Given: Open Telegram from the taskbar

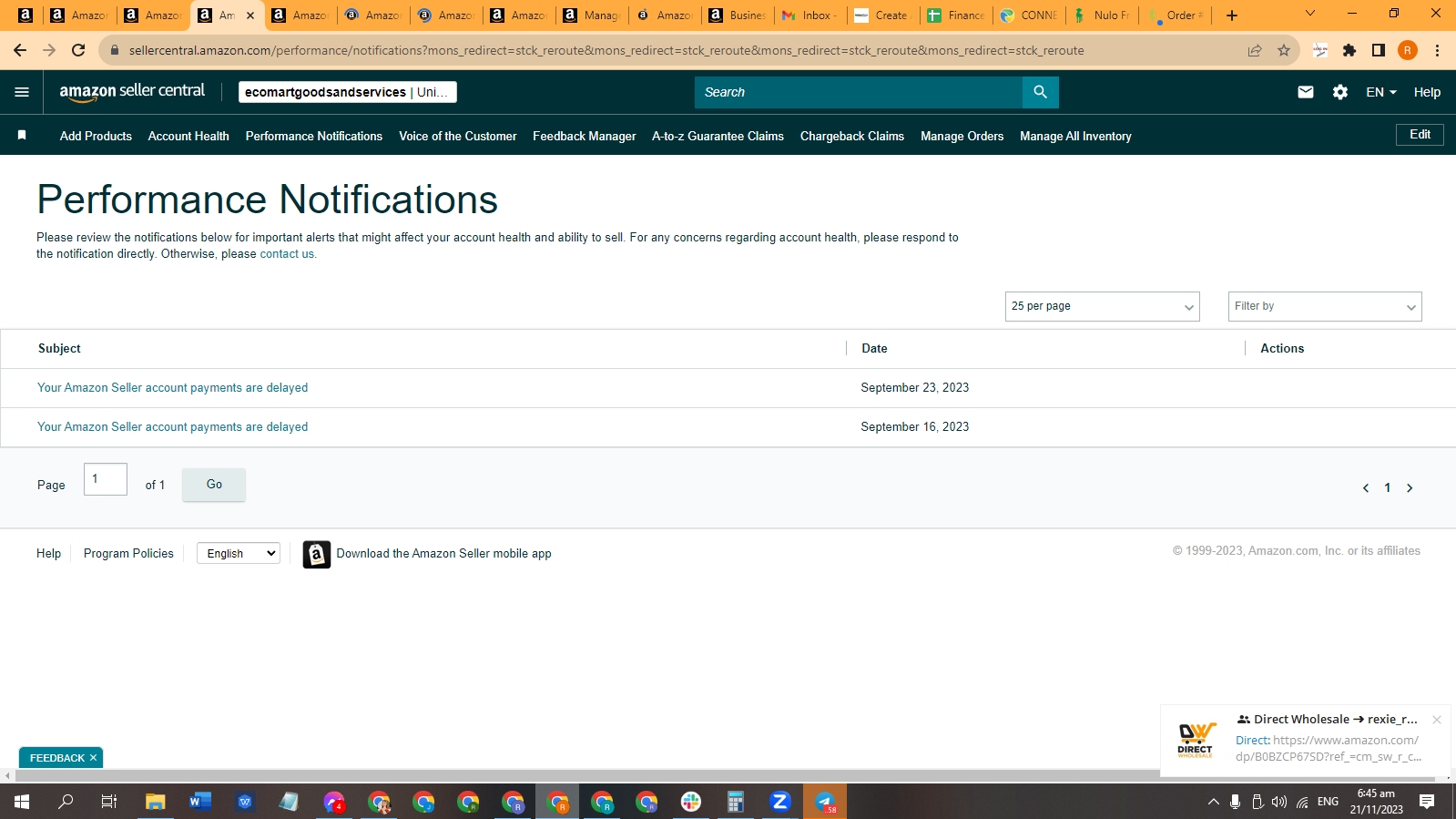Looking at the screenshot, I should click(825, 802).
